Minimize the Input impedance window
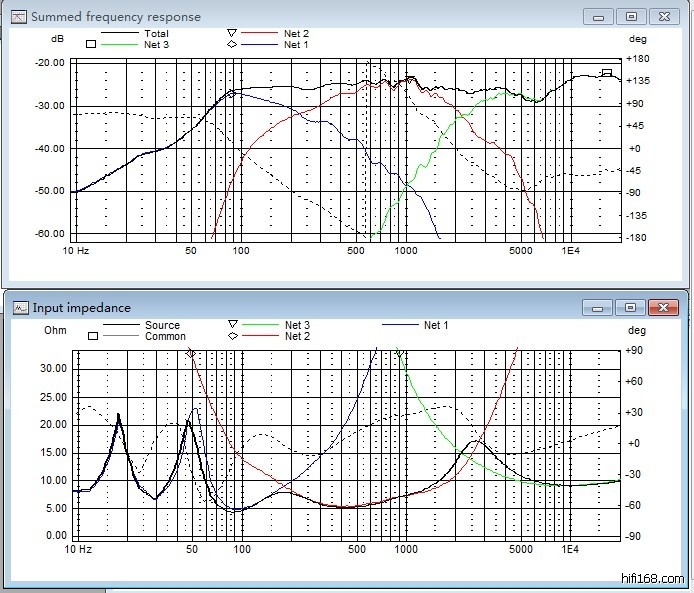Image resolution: width=694 pixels, height=593 pixels. 600,307
